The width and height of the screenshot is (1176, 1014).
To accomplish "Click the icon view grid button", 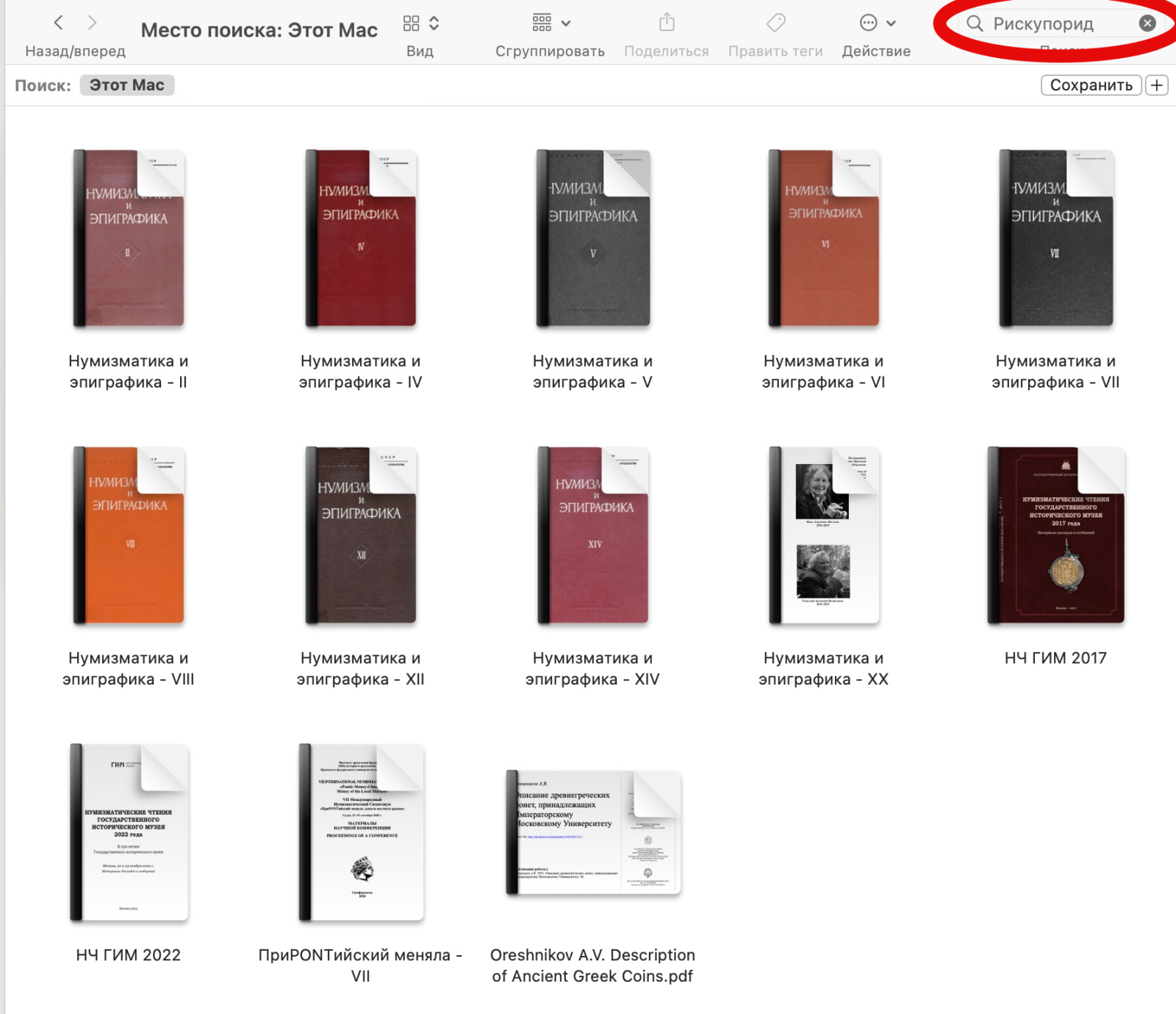I will click(x=412, y=24).
